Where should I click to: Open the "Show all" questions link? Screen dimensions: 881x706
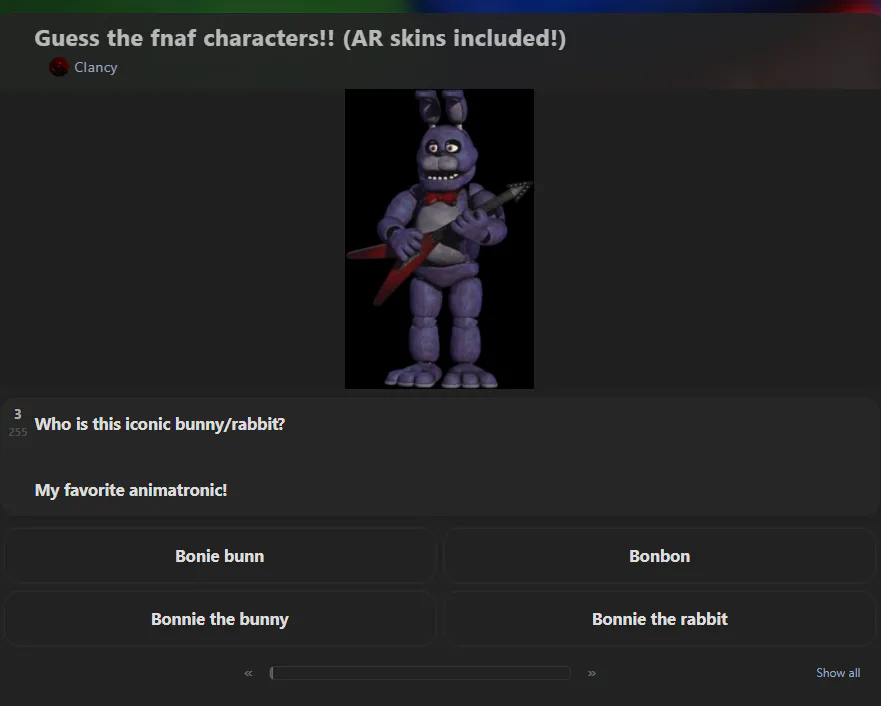pyautogui.click(x=838, y=673)
